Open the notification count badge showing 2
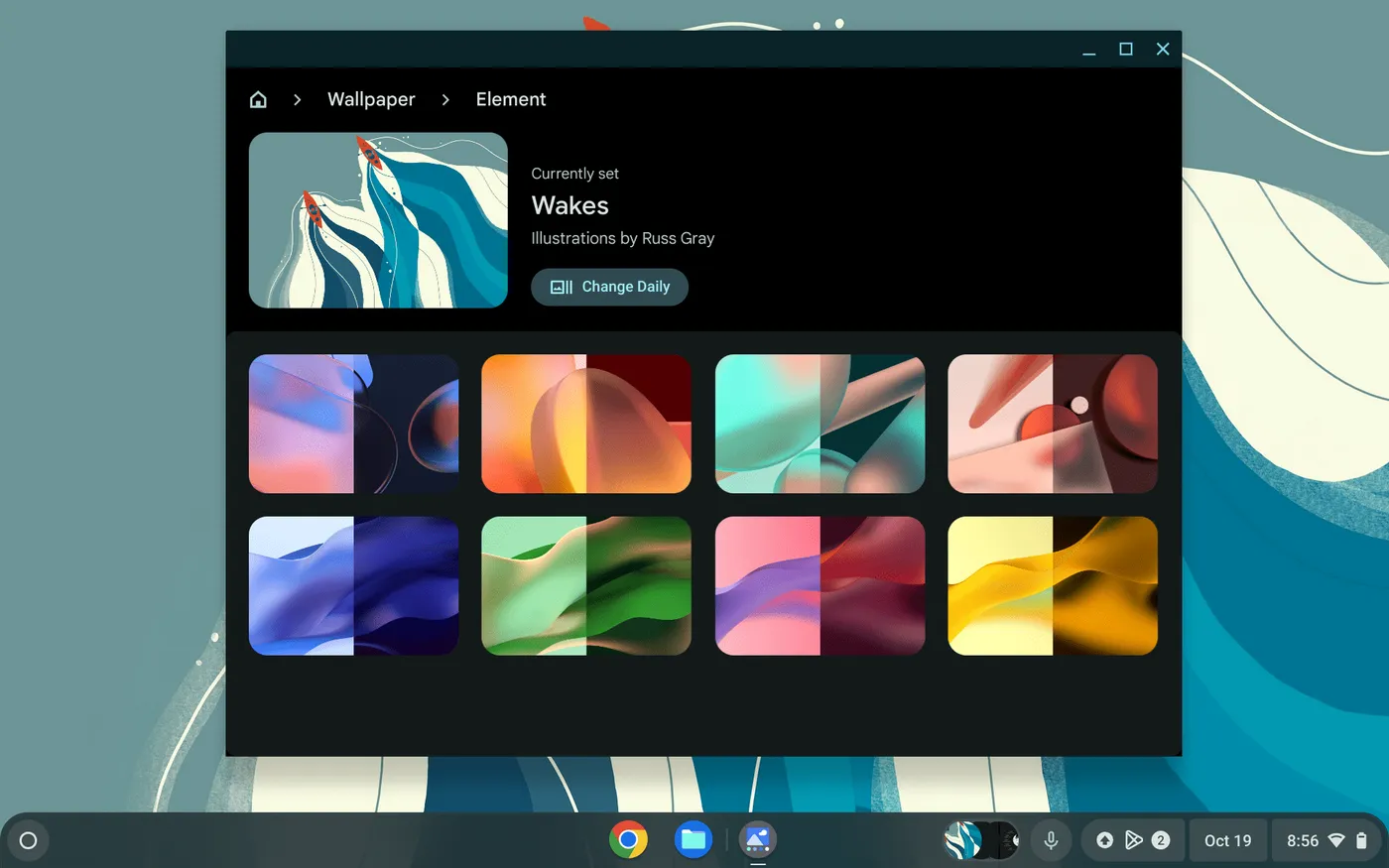This screenshot has width=1389, height=868. 1161,840
